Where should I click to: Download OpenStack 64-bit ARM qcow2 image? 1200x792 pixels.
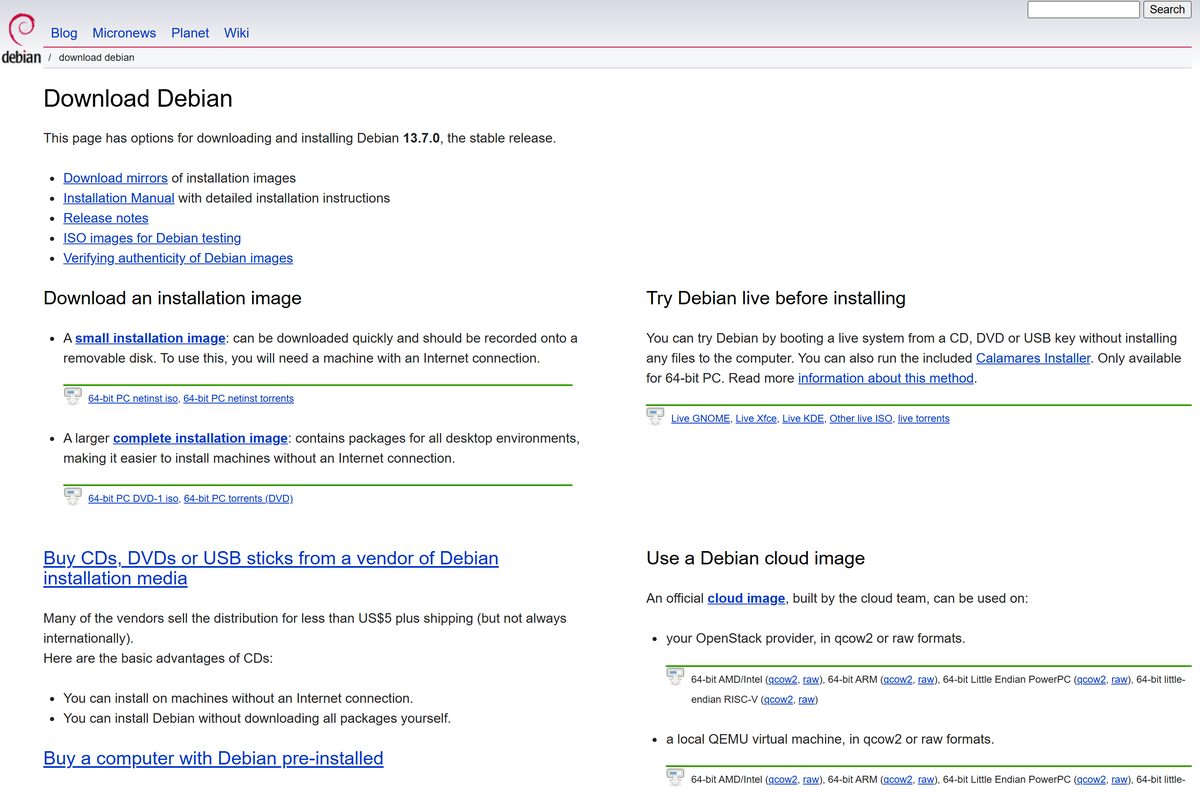tap(898, 679)
